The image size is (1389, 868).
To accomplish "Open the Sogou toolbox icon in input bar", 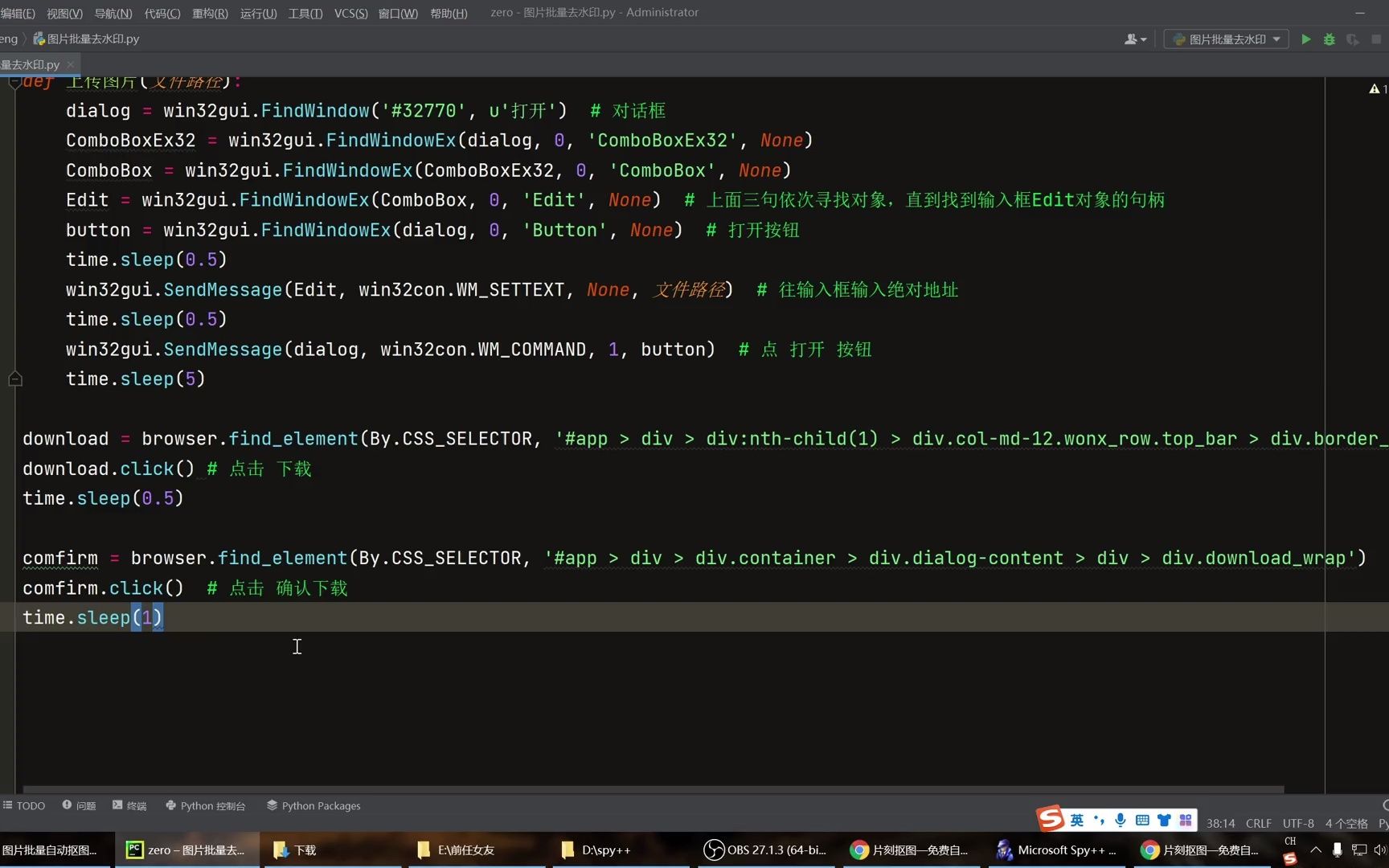I will pos(1185,820).
